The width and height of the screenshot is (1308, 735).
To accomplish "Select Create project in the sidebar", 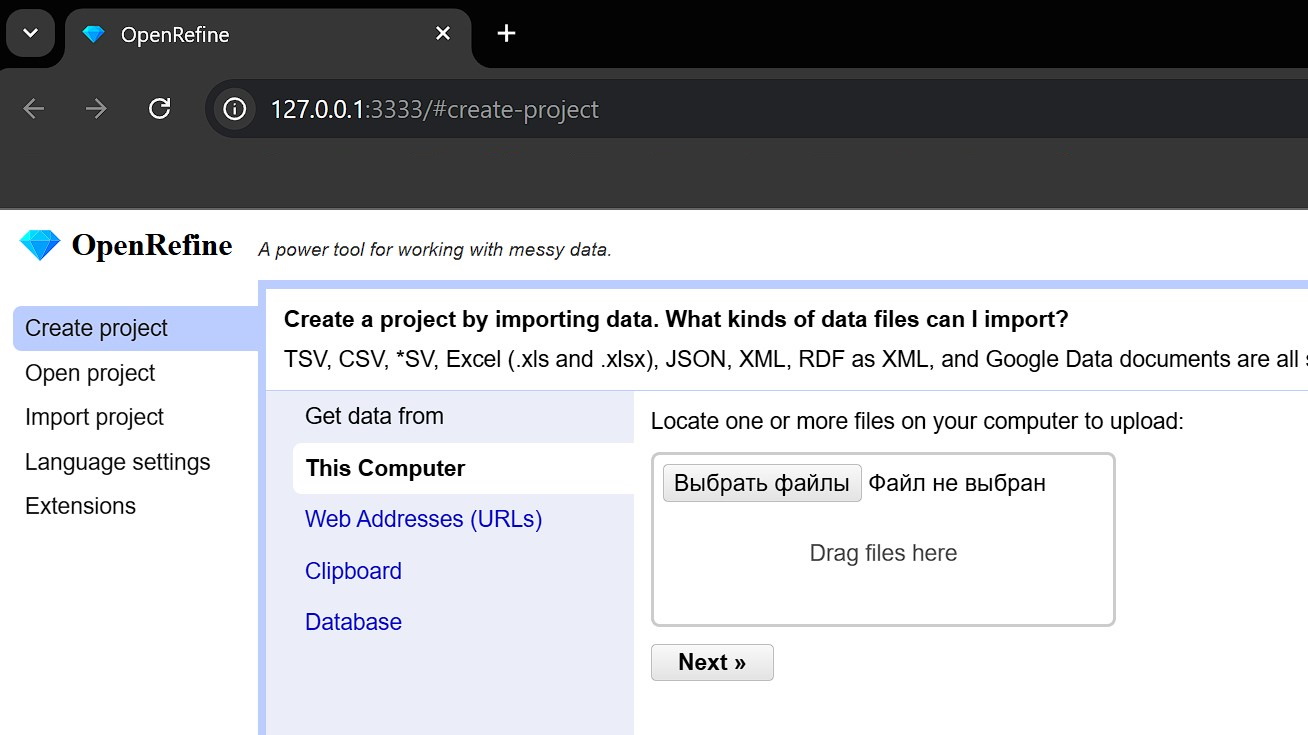I will tap(135, 328).
